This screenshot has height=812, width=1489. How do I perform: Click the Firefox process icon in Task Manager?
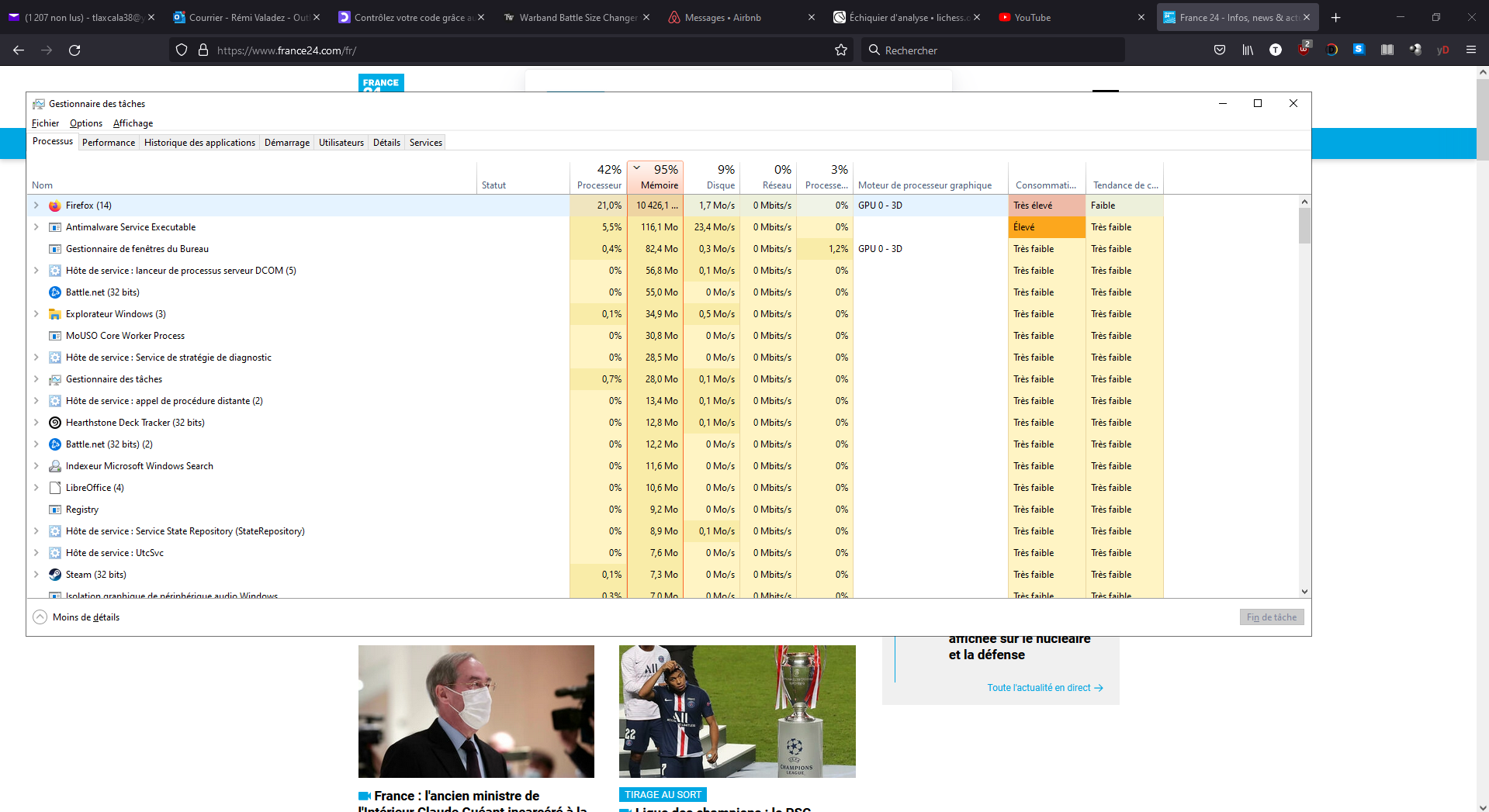55,206
